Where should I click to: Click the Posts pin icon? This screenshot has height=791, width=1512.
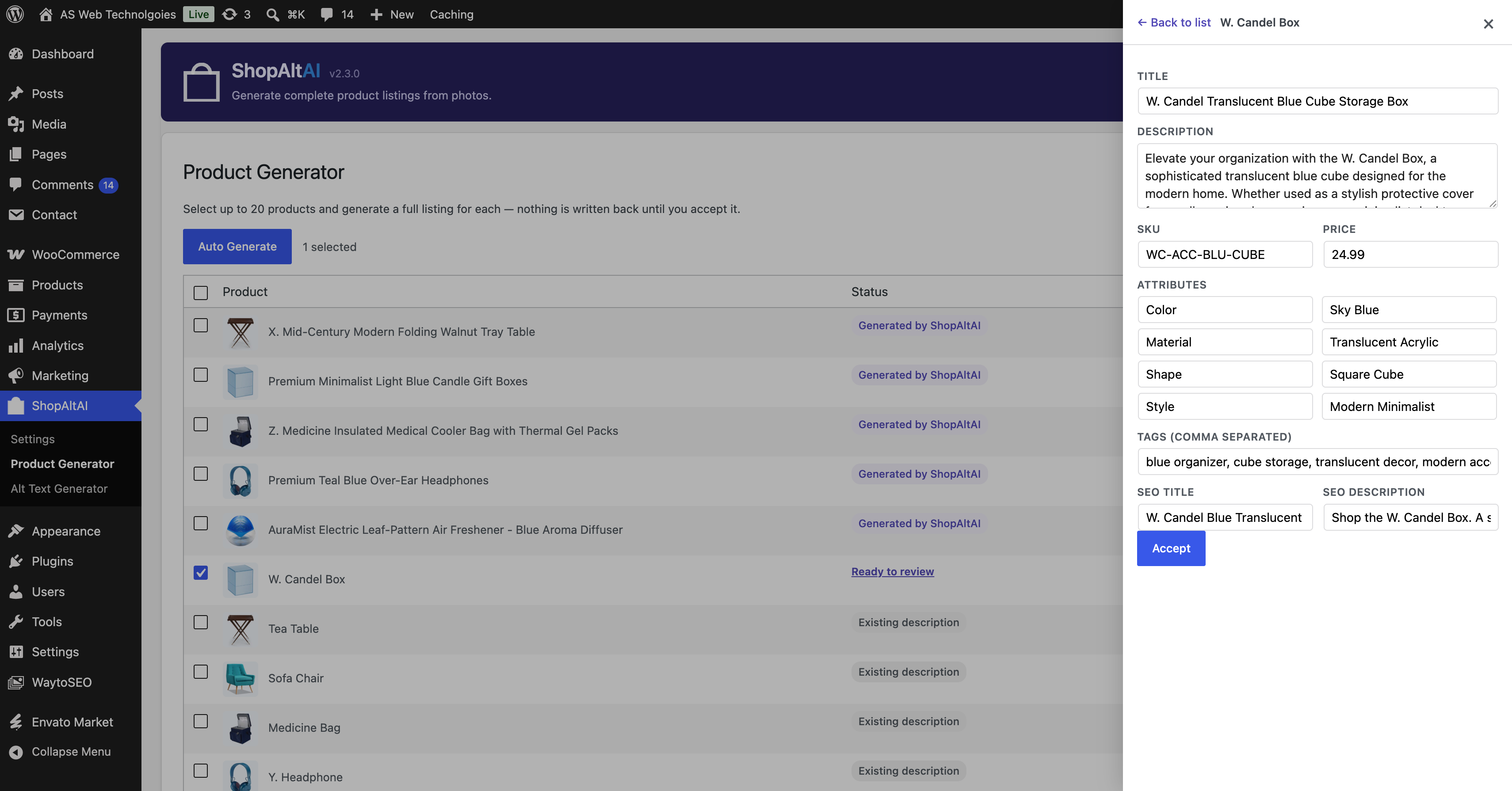click(16, 94)
